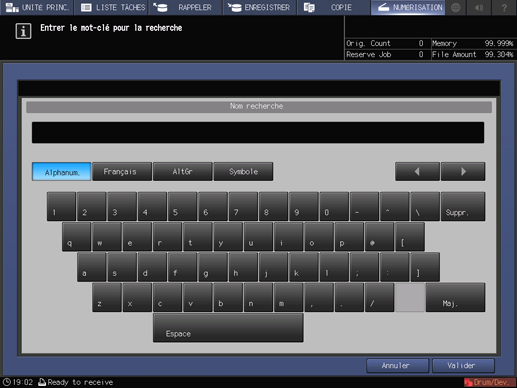Click Annuler to cancel search

398,366
